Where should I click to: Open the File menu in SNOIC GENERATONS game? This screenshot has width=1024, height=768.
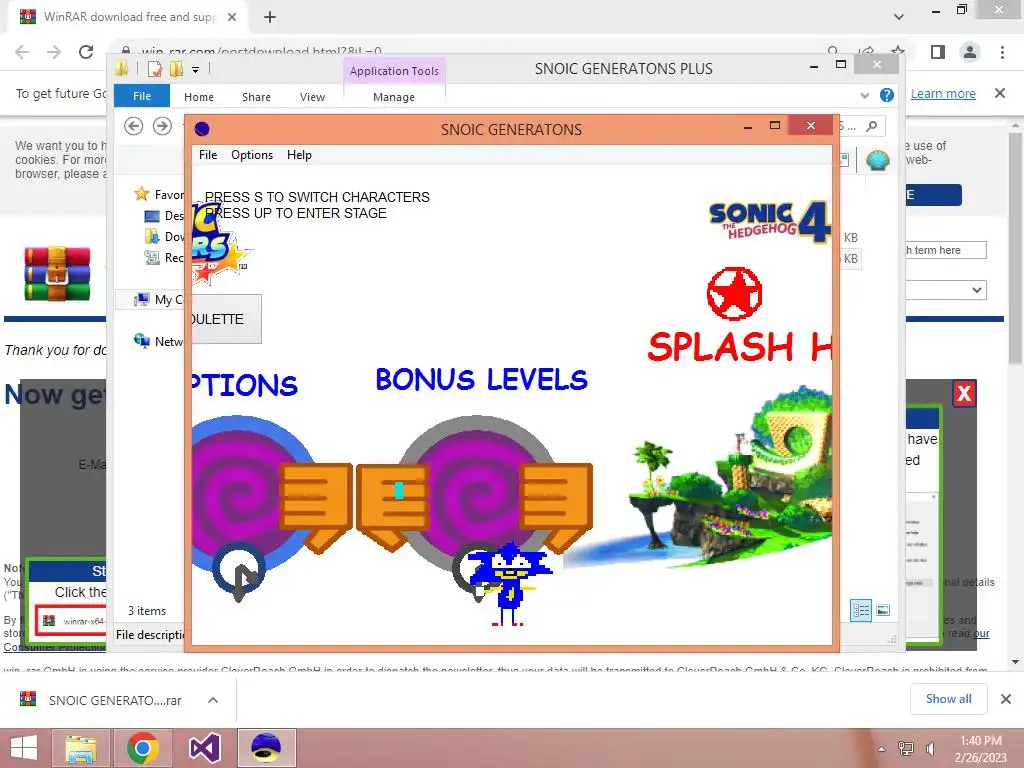pyautogui.click(x=208, y=155)
